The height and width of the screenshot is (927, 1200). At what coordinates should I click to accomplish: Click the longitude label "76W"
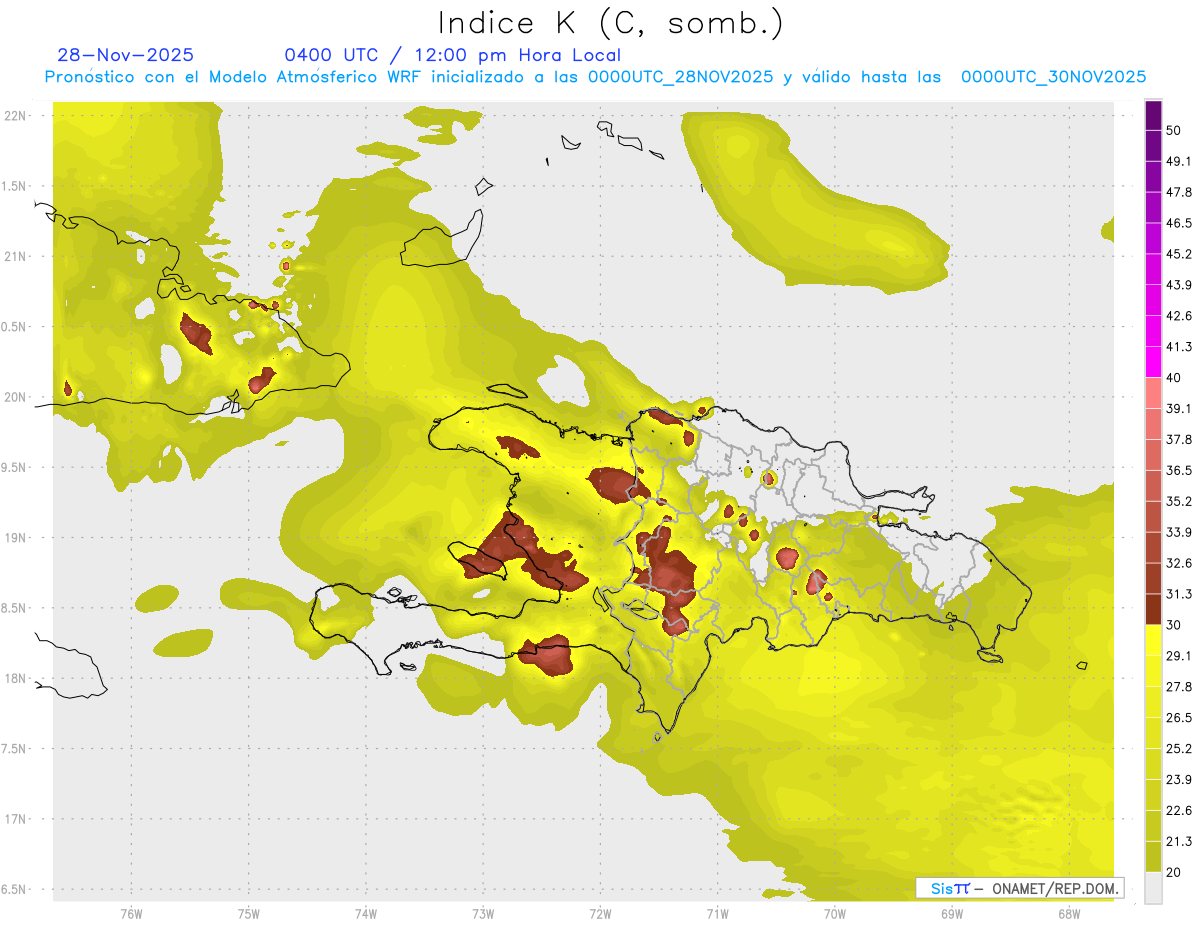click(131, 914)
